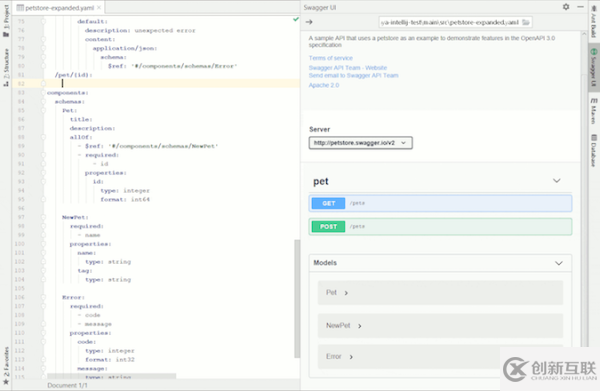Screen dimensions: 600x391
Task: Collapse the Models section chevron
Action: tap(559, 263)
